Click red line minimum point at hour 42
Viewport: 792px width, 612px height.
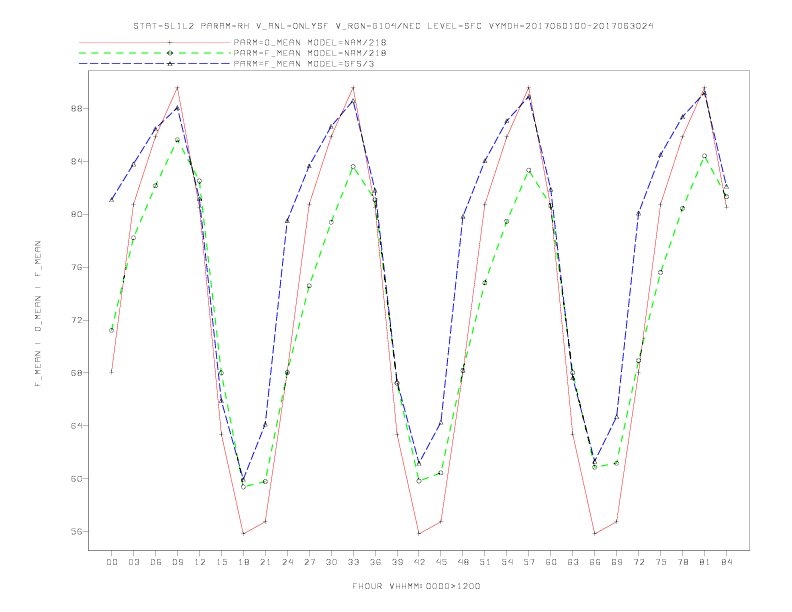(x=419, y=534)
